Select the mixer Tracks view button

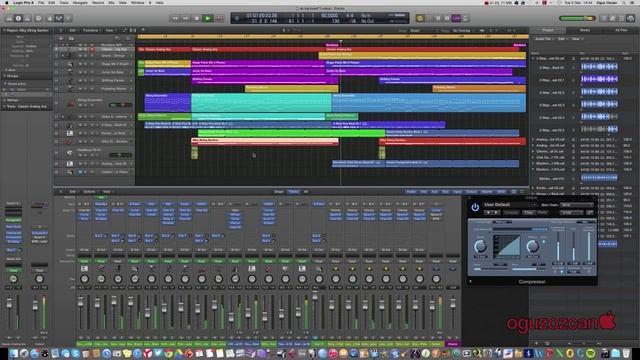(x=293, y=191)
